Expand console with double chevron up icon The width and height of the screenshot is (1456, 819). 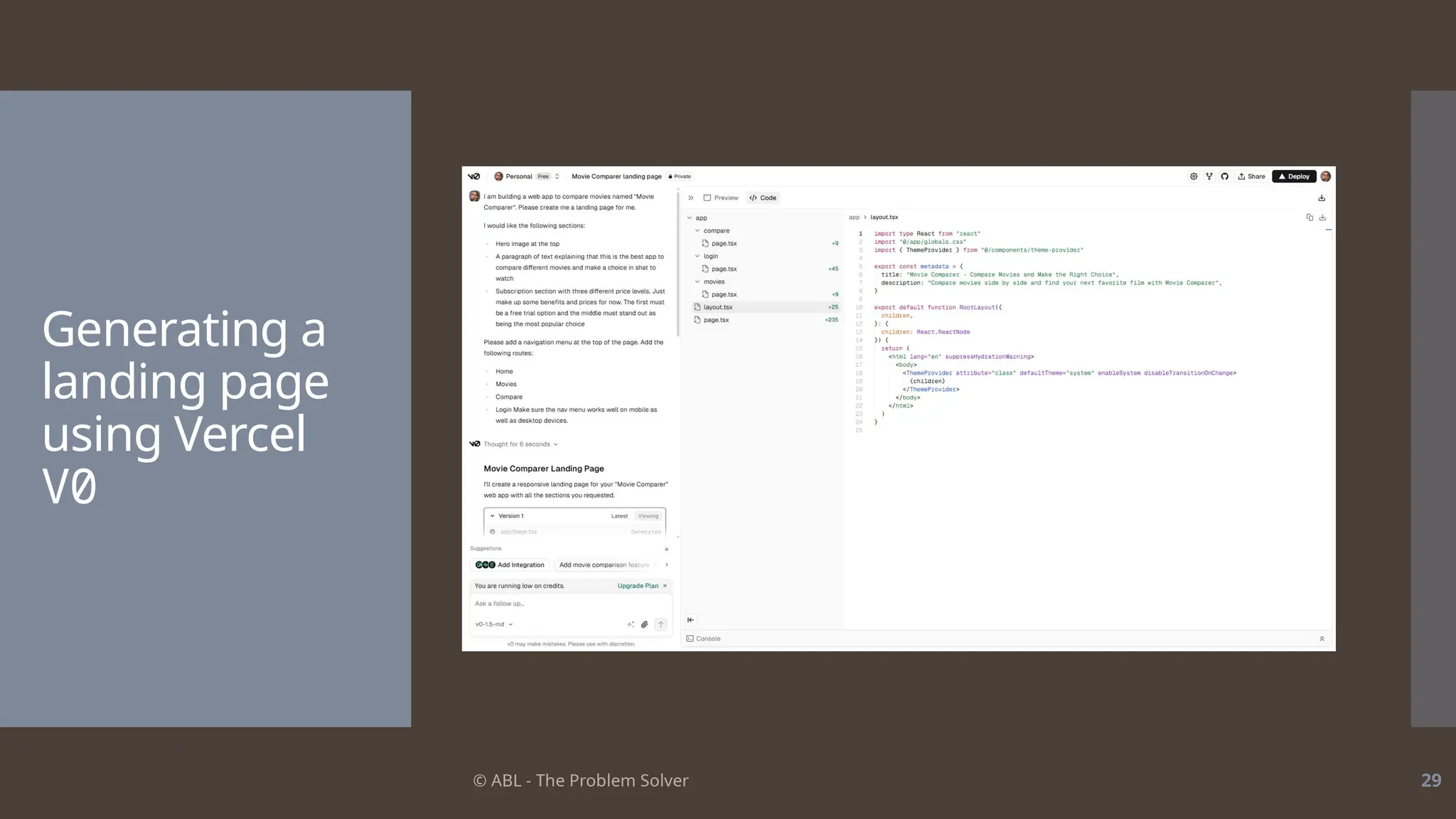pyautogui.click(x=1322, y=638)
